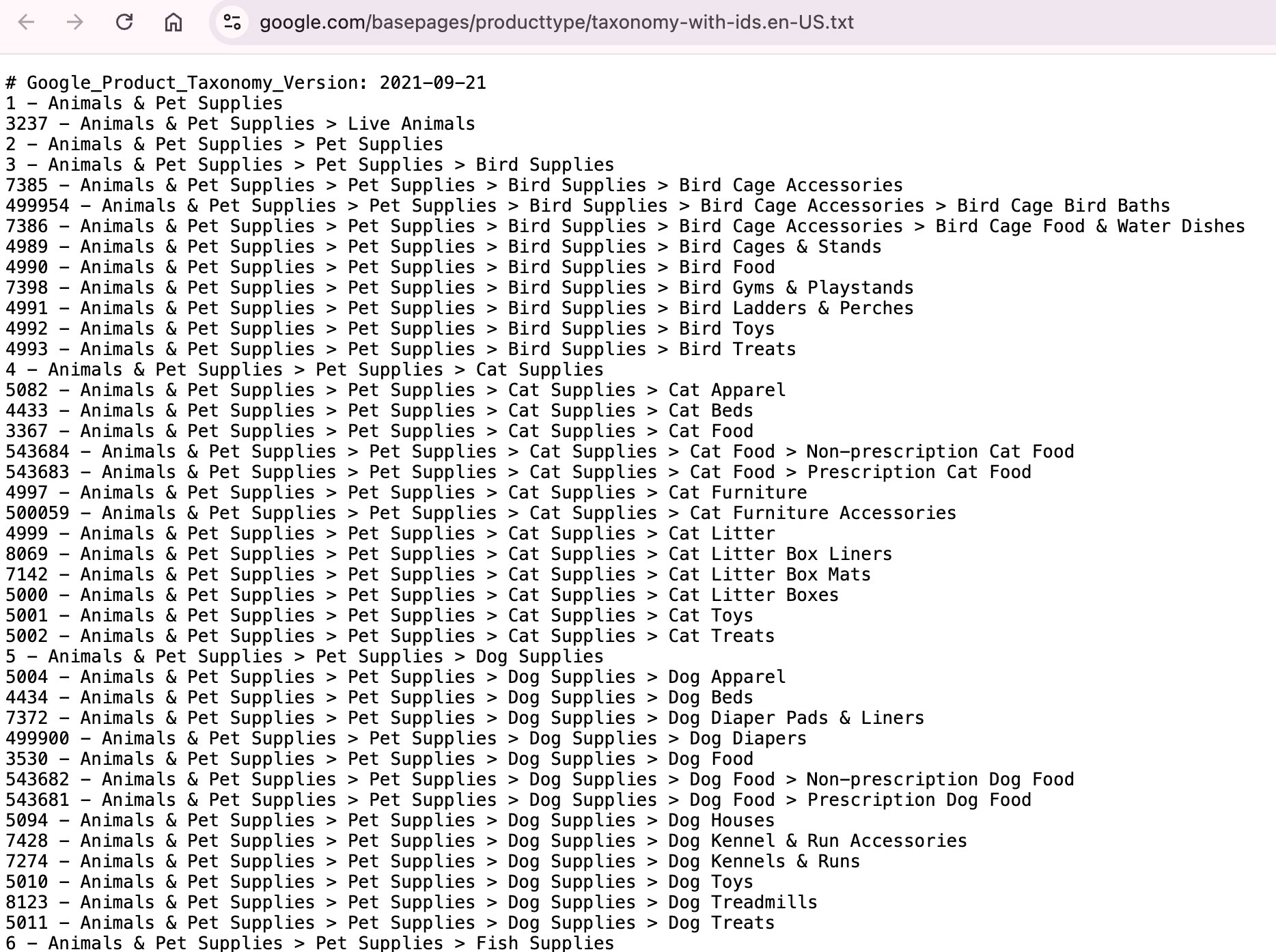Click the "Dog Diaper Pads & Liners" line
Screen dimensions: 1276x952
point(464,718)
